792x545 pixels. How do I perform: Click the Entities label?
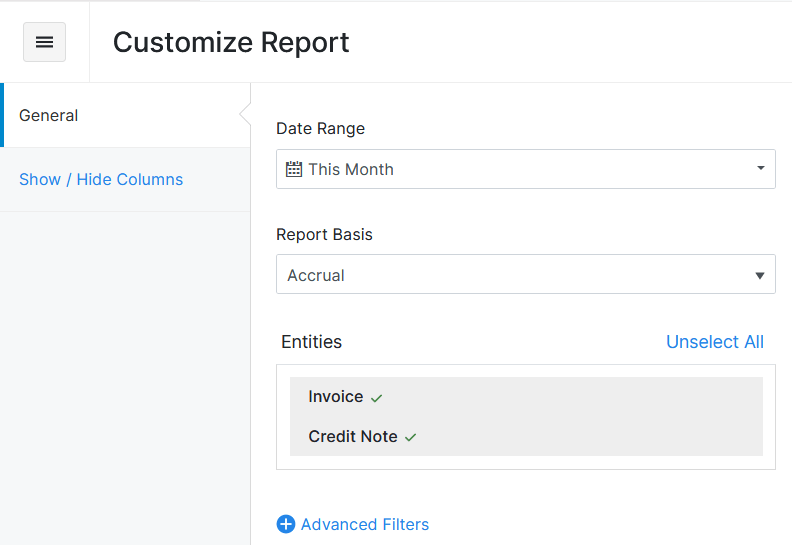pyautogui.click(x=312, y=342)
